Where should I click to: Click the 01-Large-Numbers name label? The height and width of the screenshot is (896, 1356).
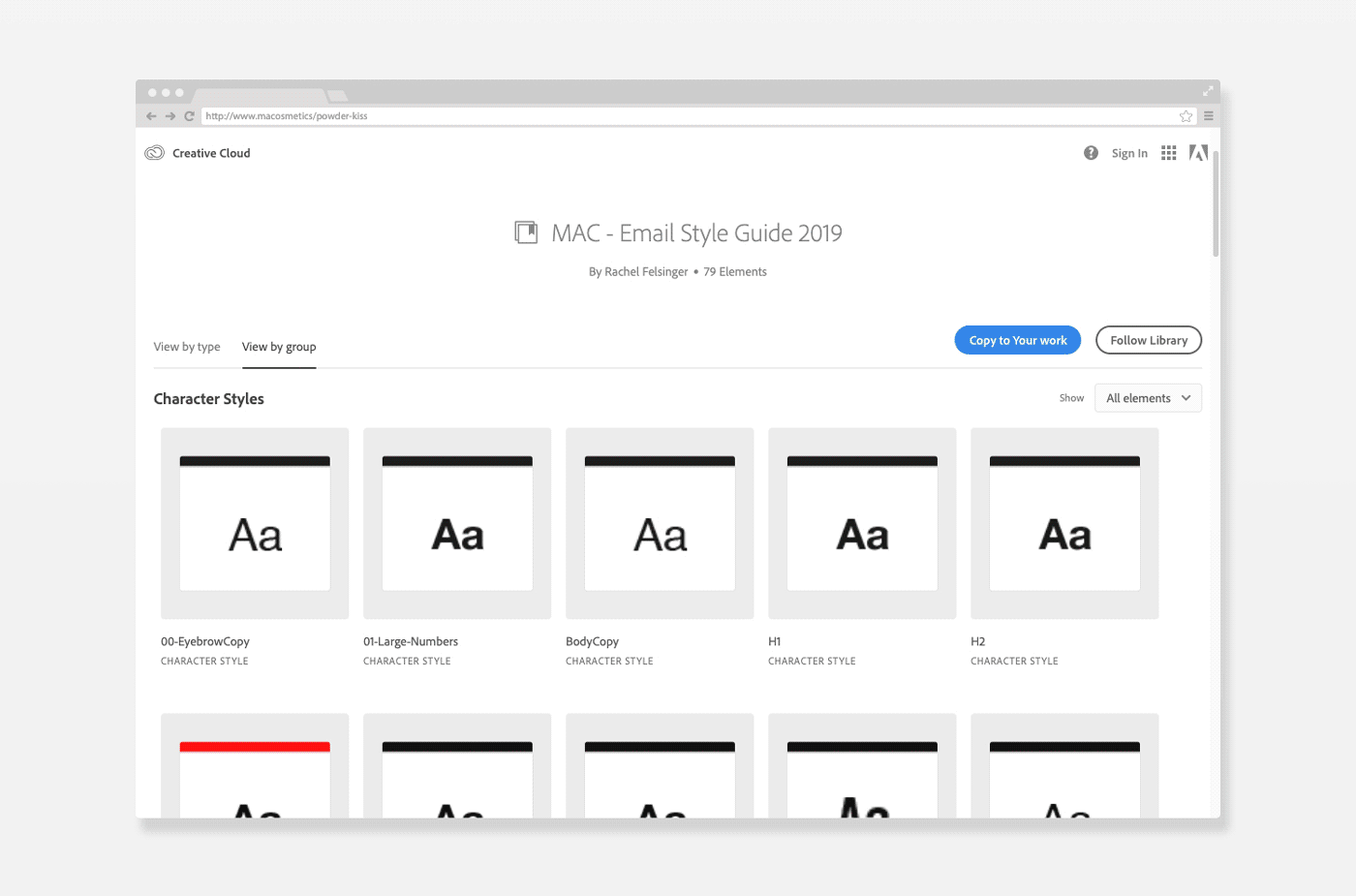[x=411, y=641]
